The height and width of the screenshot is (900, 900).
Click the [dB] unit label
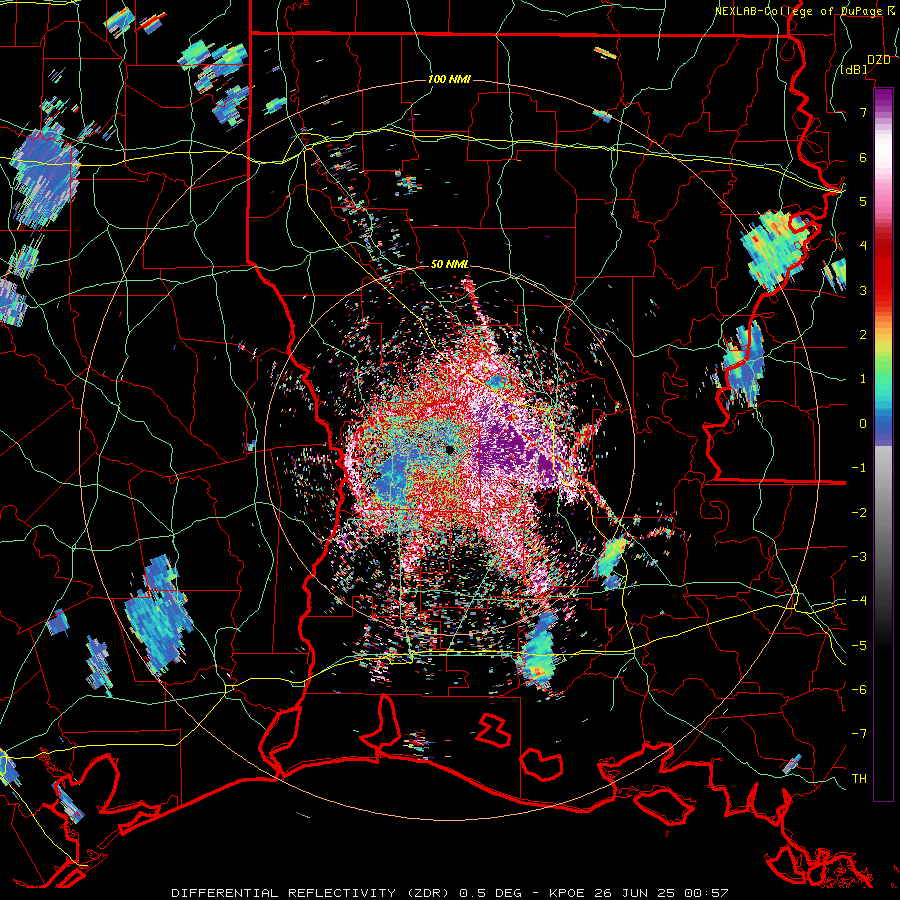coord(854,70)
